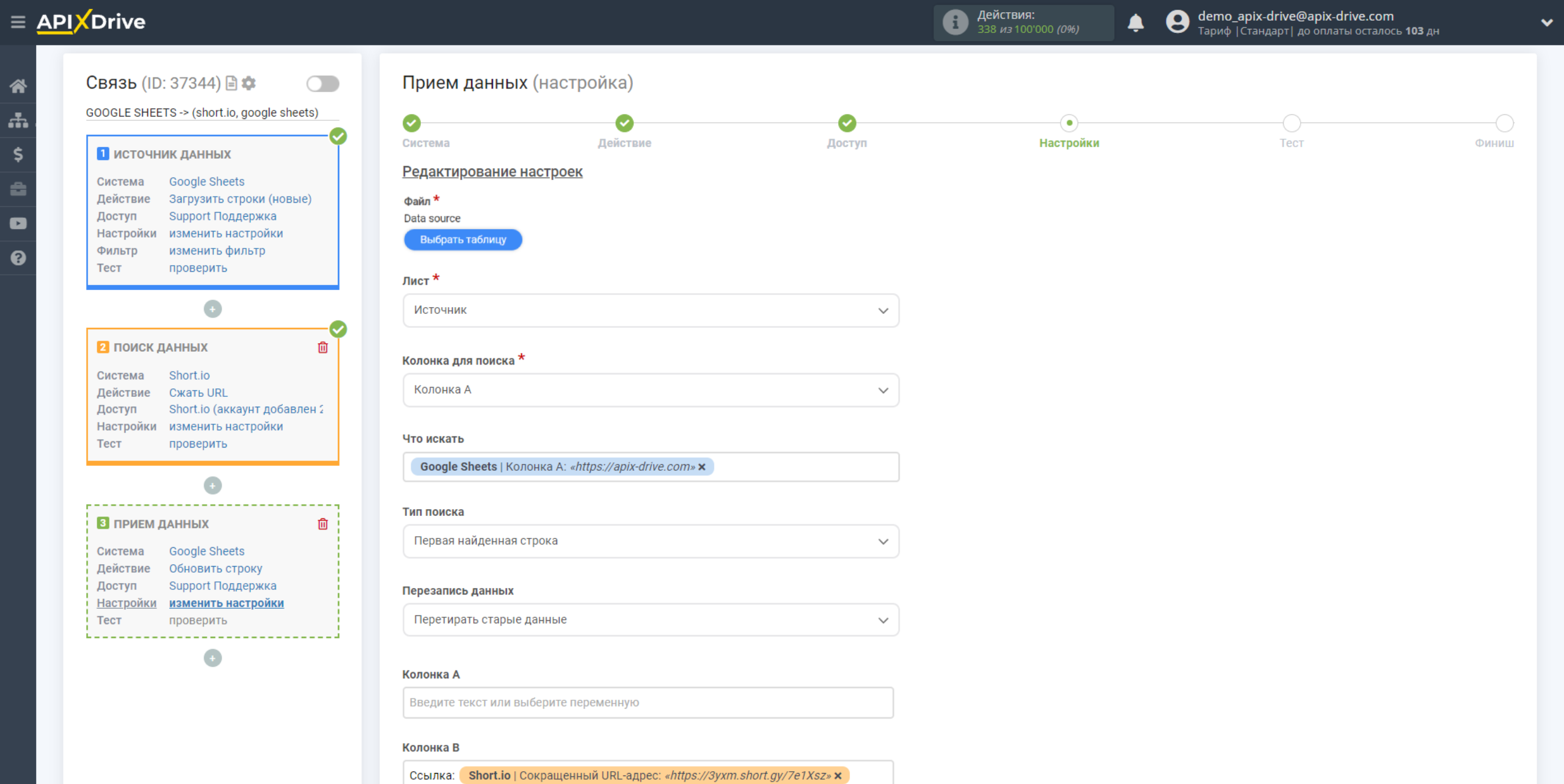Open the Сжать URL action link

[x=198, y=393]
